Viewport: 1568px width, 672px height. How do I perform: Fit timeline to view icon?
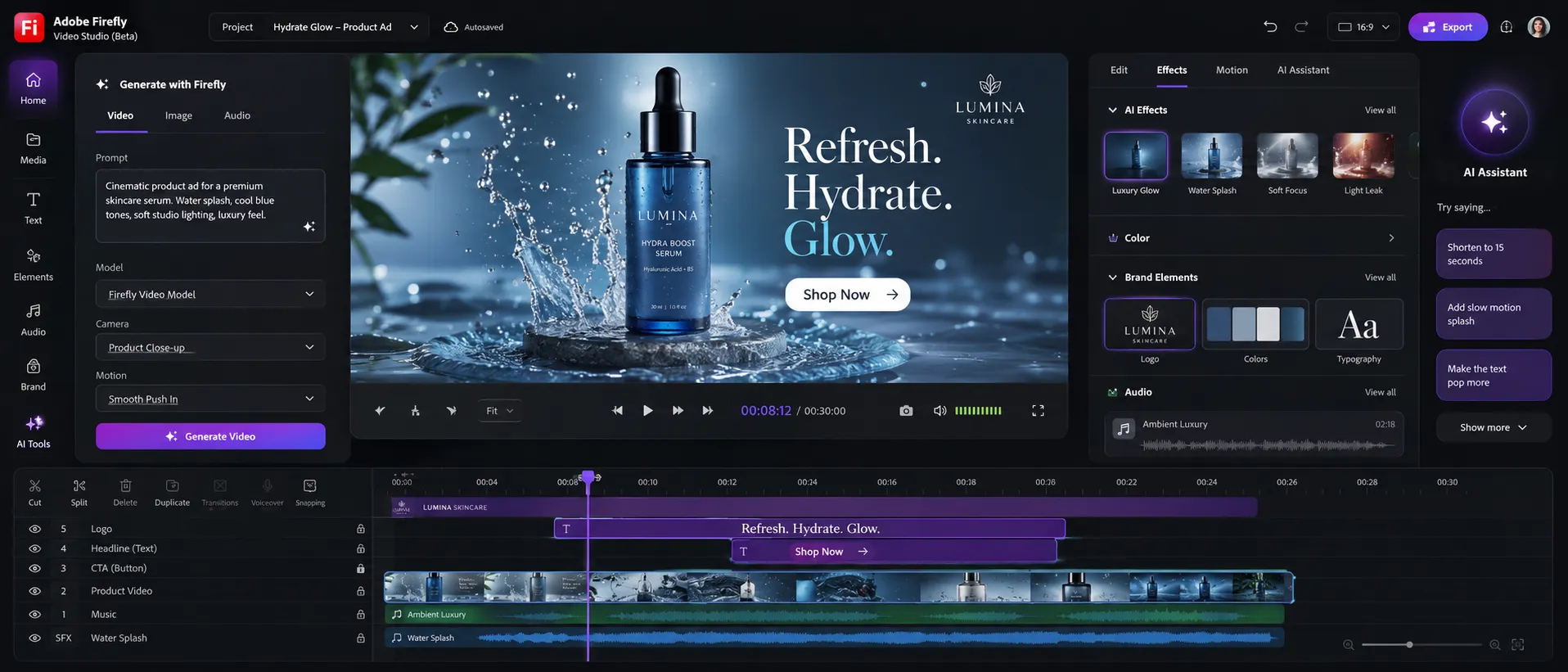(1518, 645)
